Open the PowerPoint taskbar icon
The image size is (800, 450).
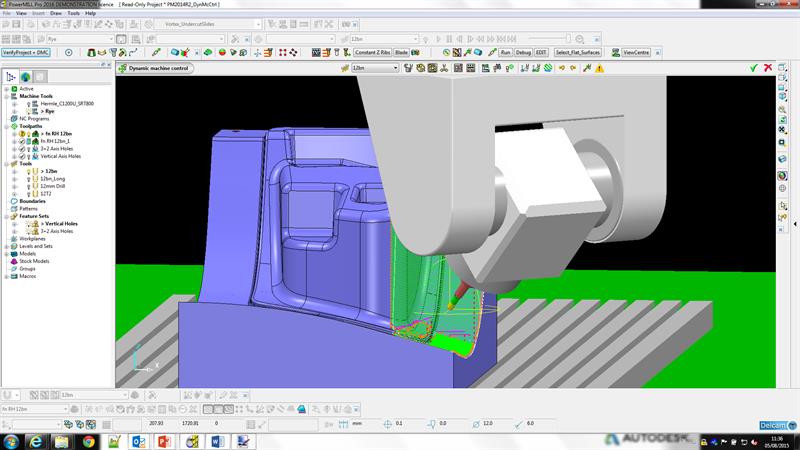click(165, 441)
